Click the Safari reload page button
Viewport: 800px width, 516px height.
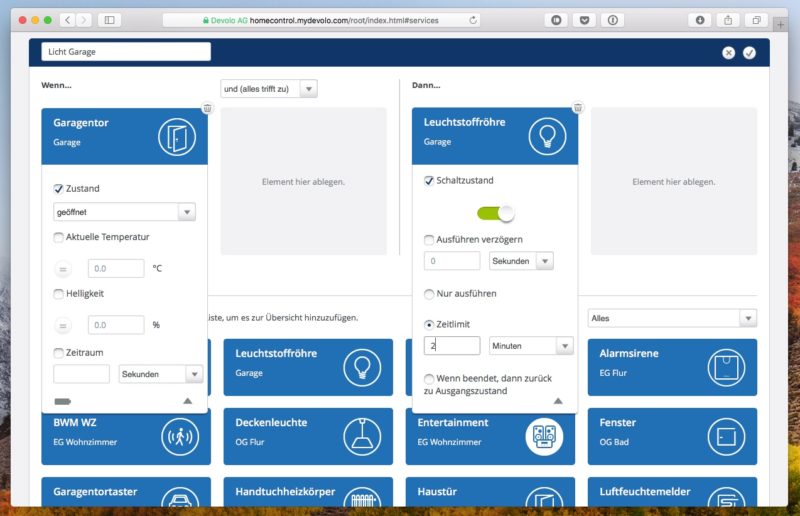(x=472, y=20)
